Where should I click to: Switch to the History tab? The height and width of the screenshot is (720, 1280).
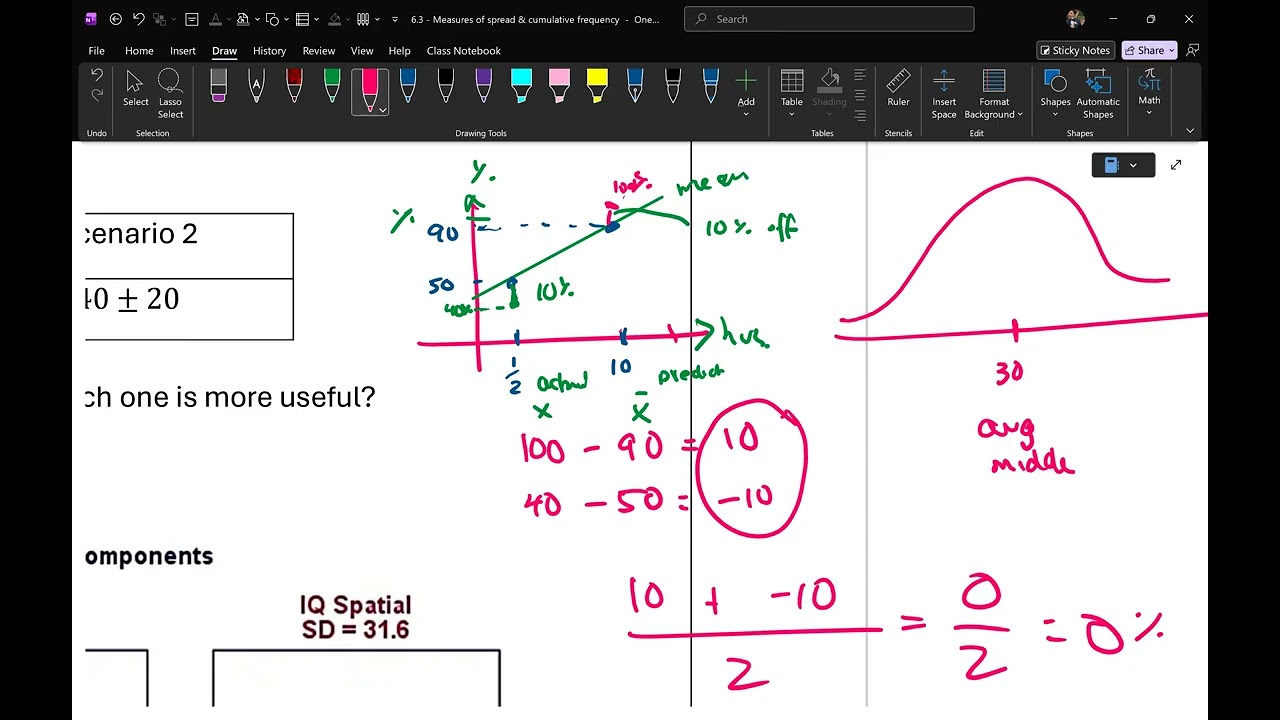269,51
